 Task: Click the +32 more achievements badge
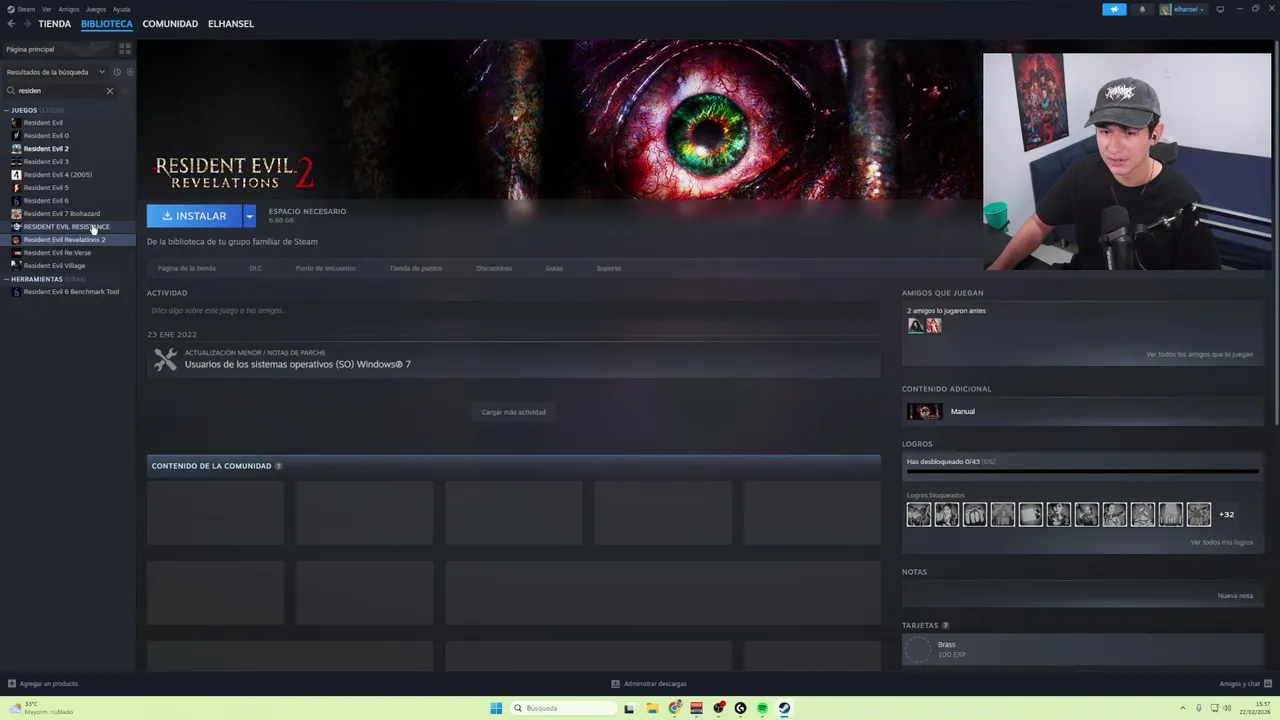coord(1227,514)
